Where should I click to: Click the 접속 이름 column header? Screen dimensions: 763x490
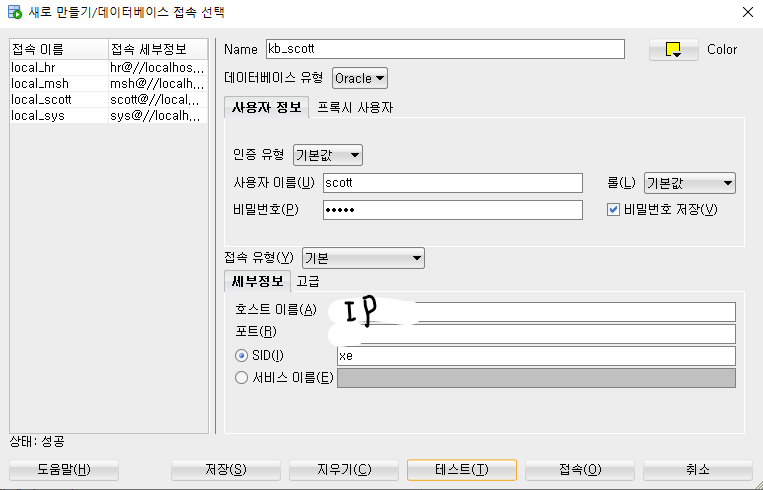click(x=59, y=50)
